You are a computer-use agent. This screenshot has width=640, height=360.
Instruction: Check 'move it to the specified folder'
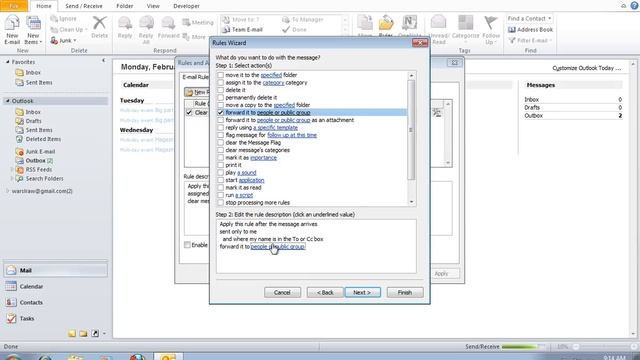(x=220, y=75)
